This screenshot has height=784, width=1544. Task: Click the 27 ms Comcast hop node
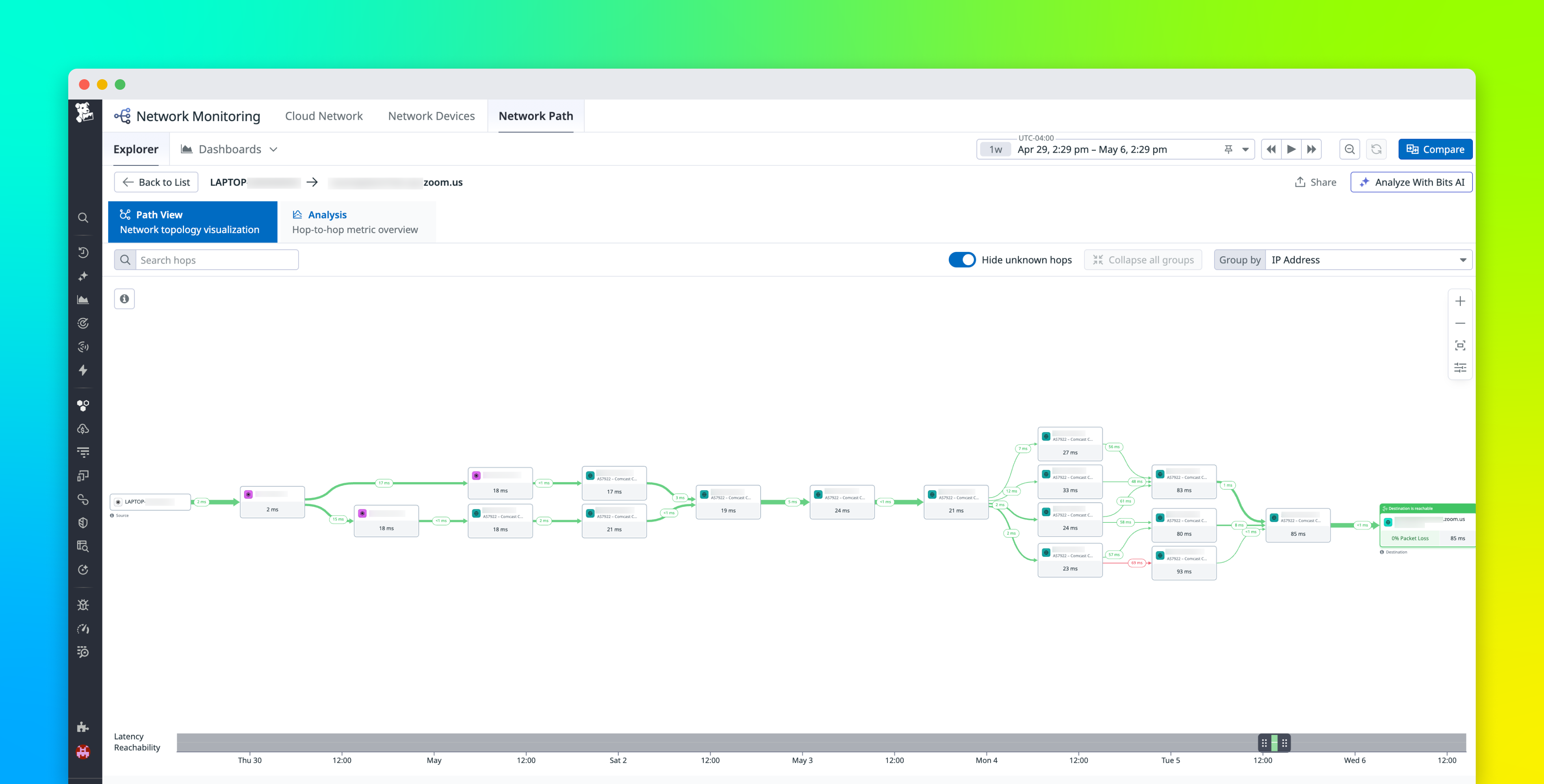[x=1070, y=444]
